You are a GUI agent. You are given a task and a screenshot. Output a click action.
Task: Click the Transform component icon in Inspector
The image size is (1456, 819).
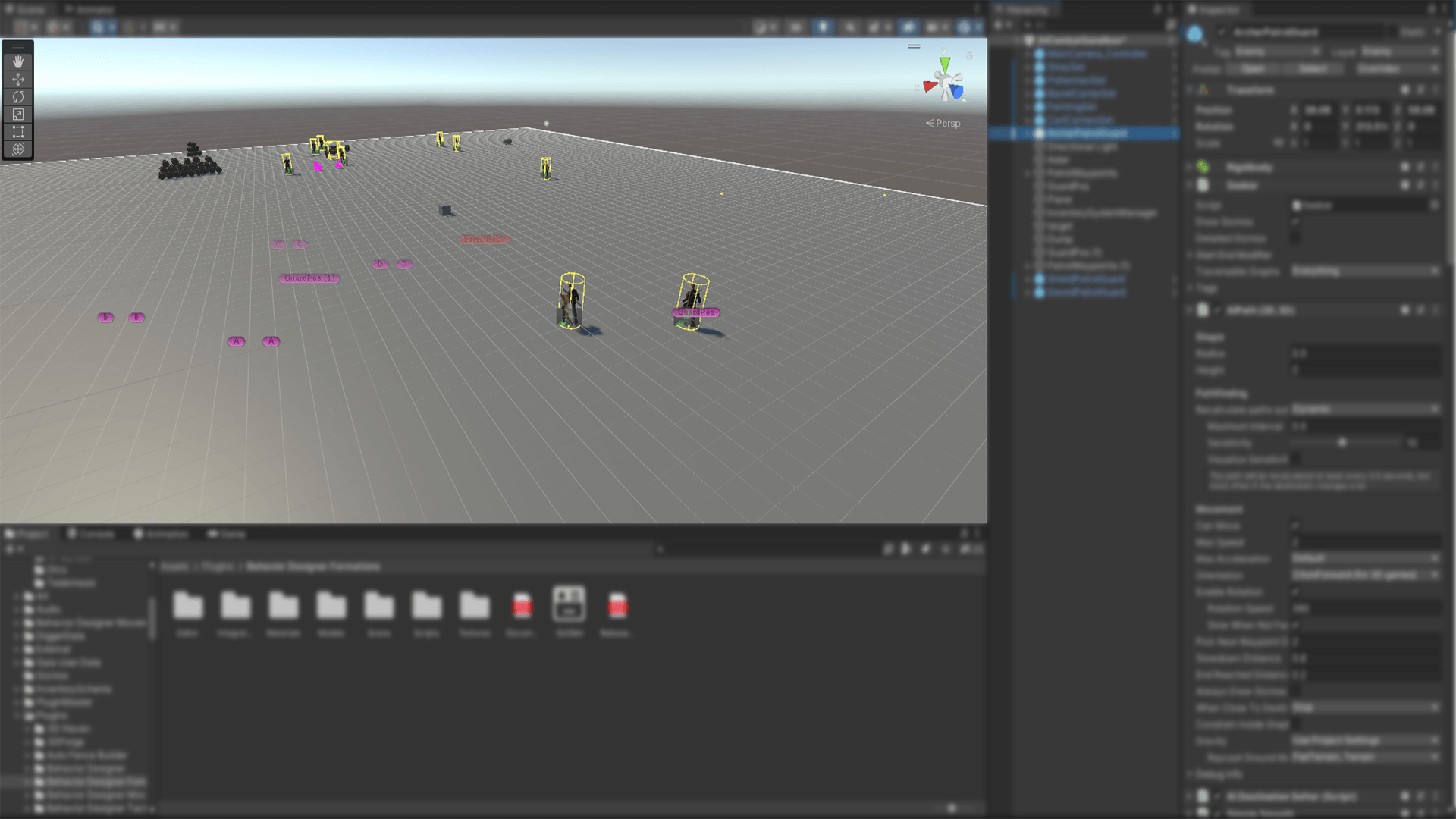[1203, 89]
